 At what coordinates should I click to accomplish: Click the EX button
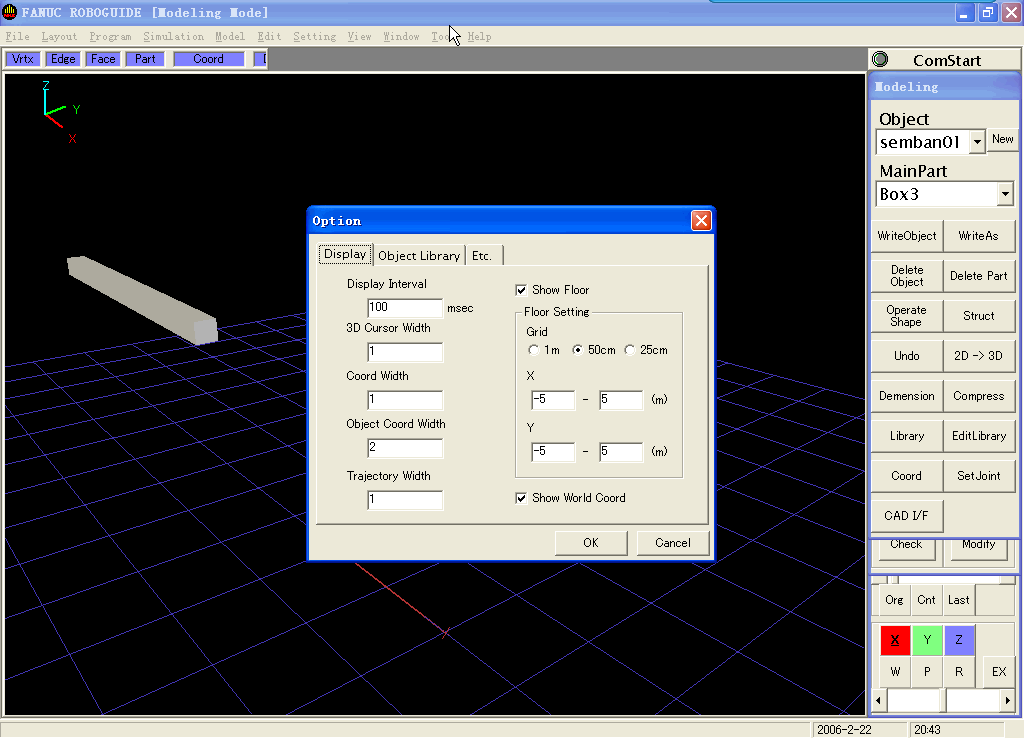[x=999, y=672]
